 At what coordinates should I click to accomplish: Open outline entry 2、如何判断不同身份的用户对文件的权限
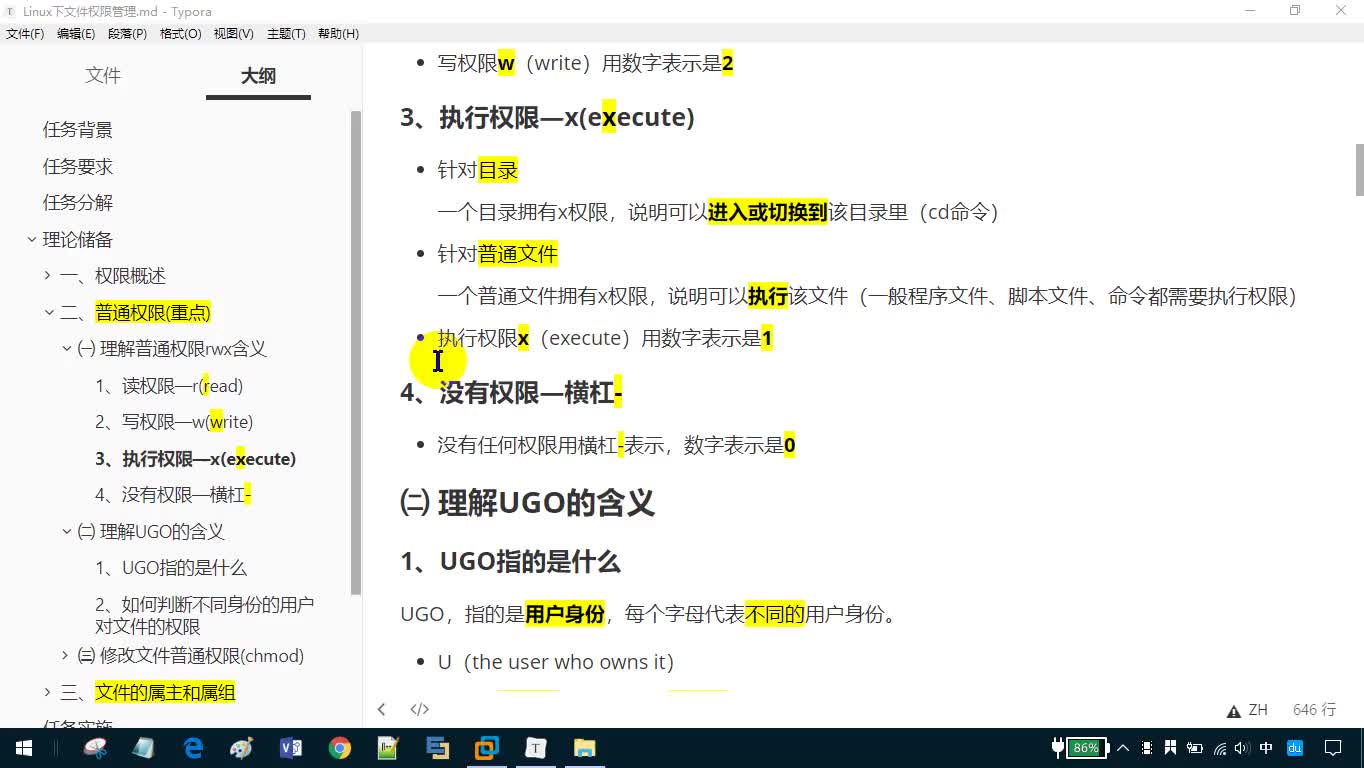pyautogui.click(x=204, y=615)
